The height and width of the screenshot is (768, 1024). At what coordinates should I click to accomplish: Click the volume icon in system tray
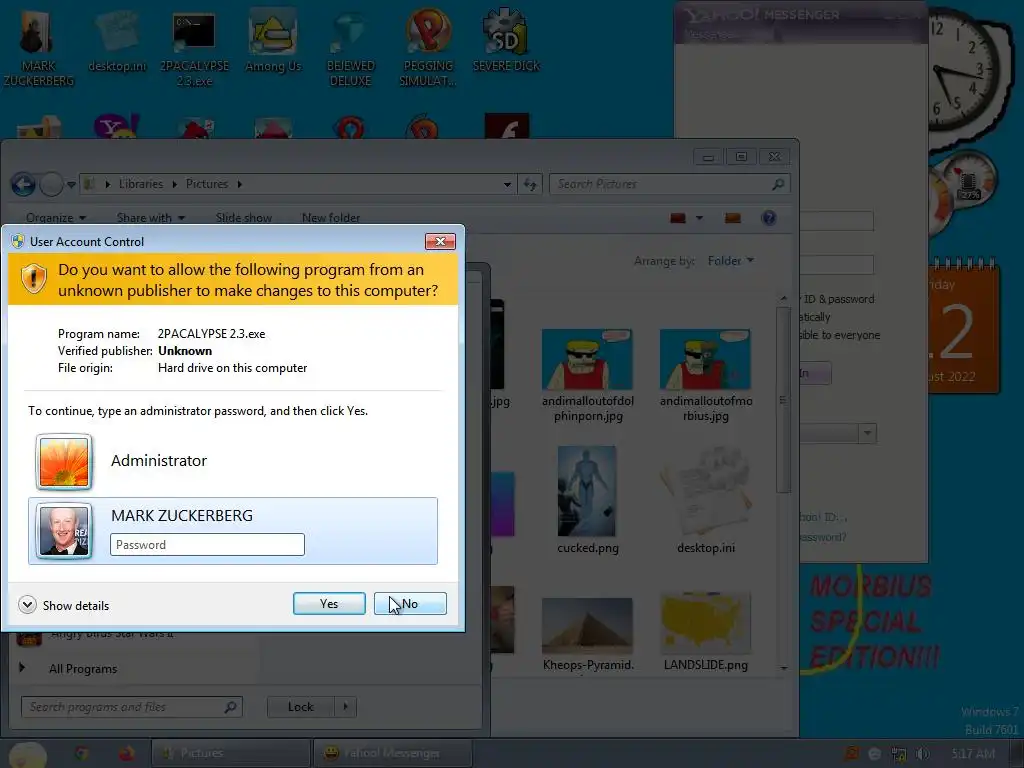(x=922, y=754)
